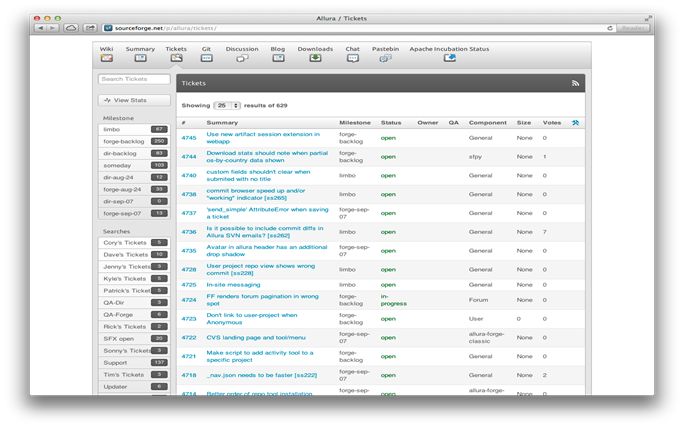Sort by the Size column header
This screenshot has height=427, width=684.
(x=524, y=123)
